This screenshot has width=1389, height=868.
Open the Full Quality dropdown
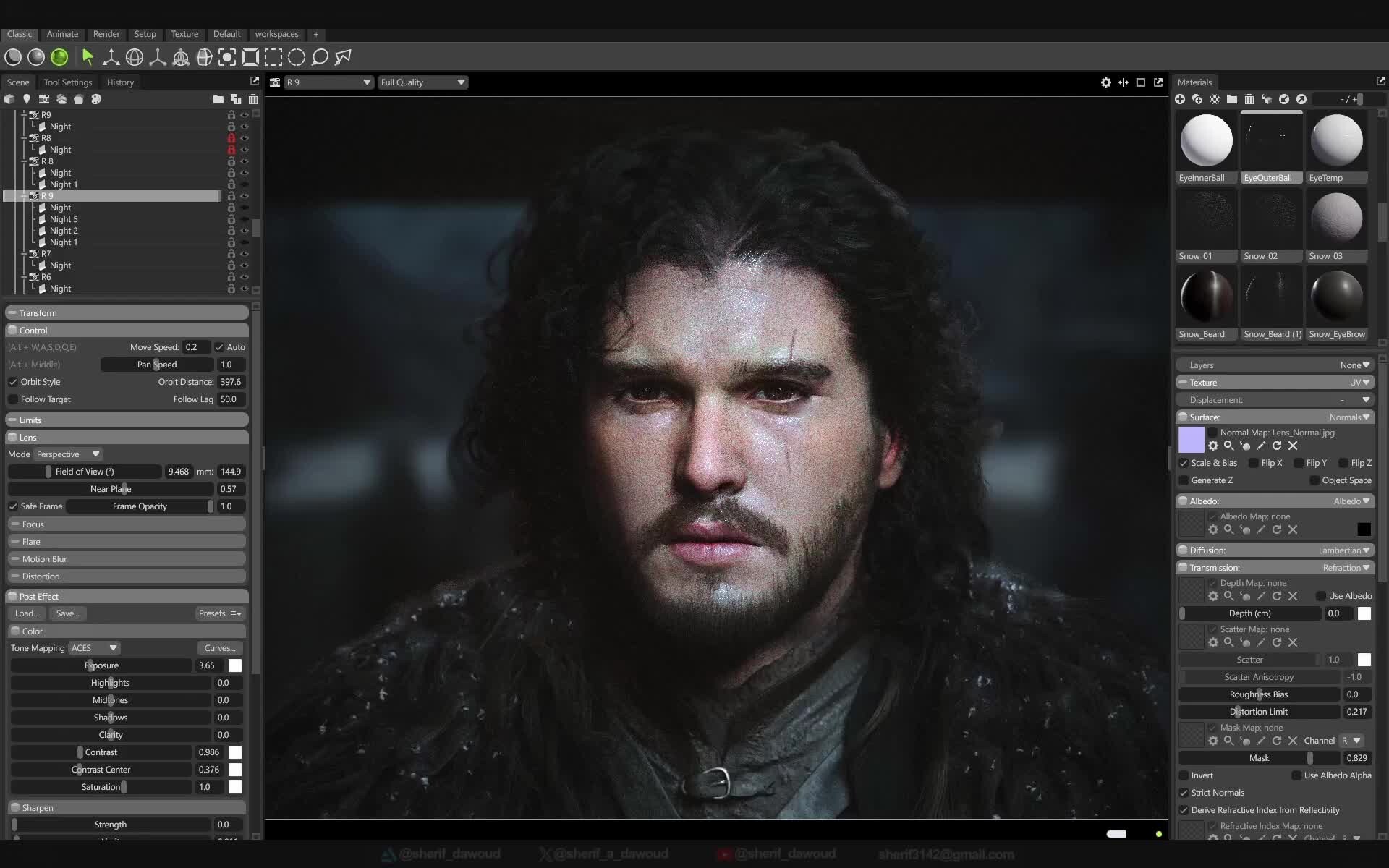tap(422, 82)
